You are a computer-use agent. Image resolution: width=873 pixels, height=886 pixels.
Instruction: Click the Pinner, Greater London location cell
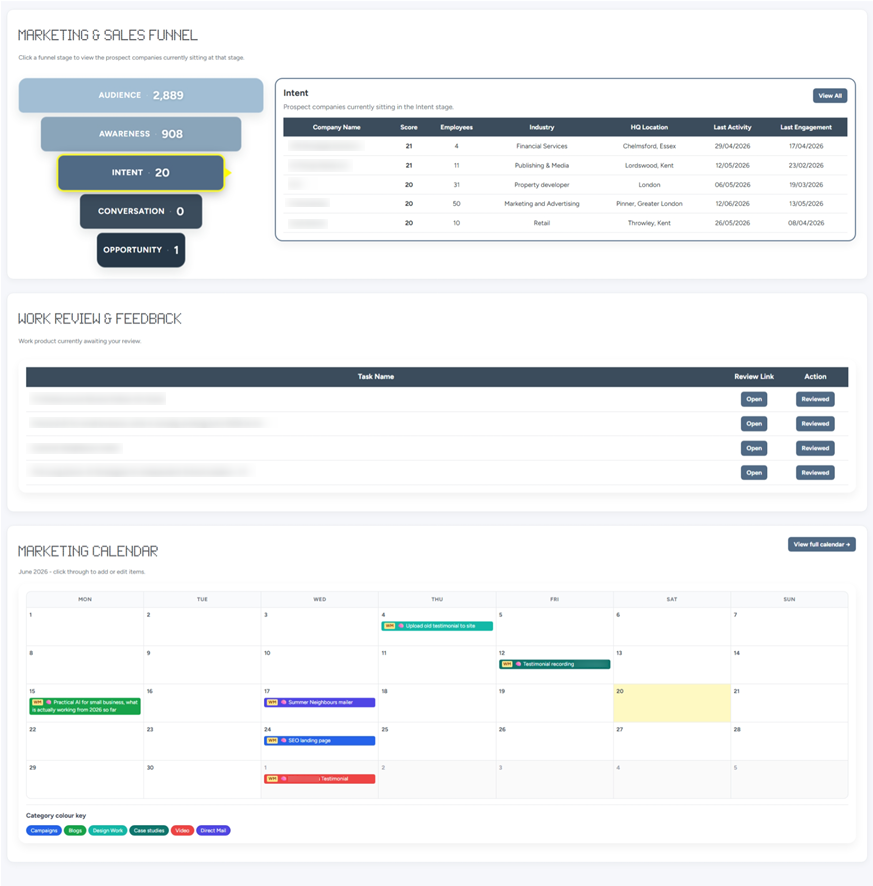coord(649,203)
